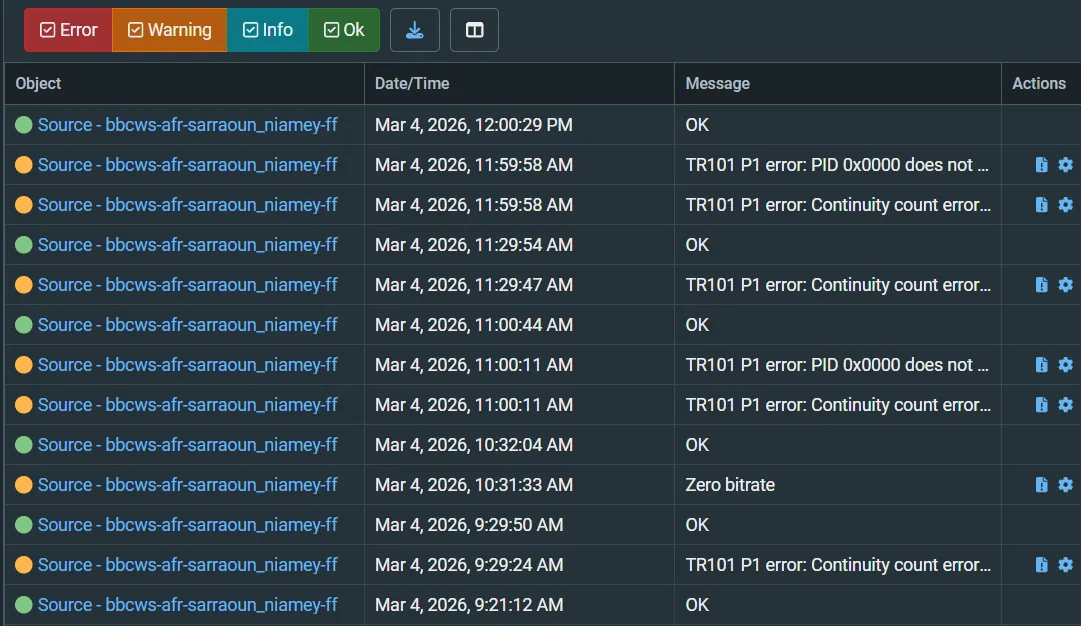
Task: Select the 'Zero bitrate' message text
Action: 730,485
